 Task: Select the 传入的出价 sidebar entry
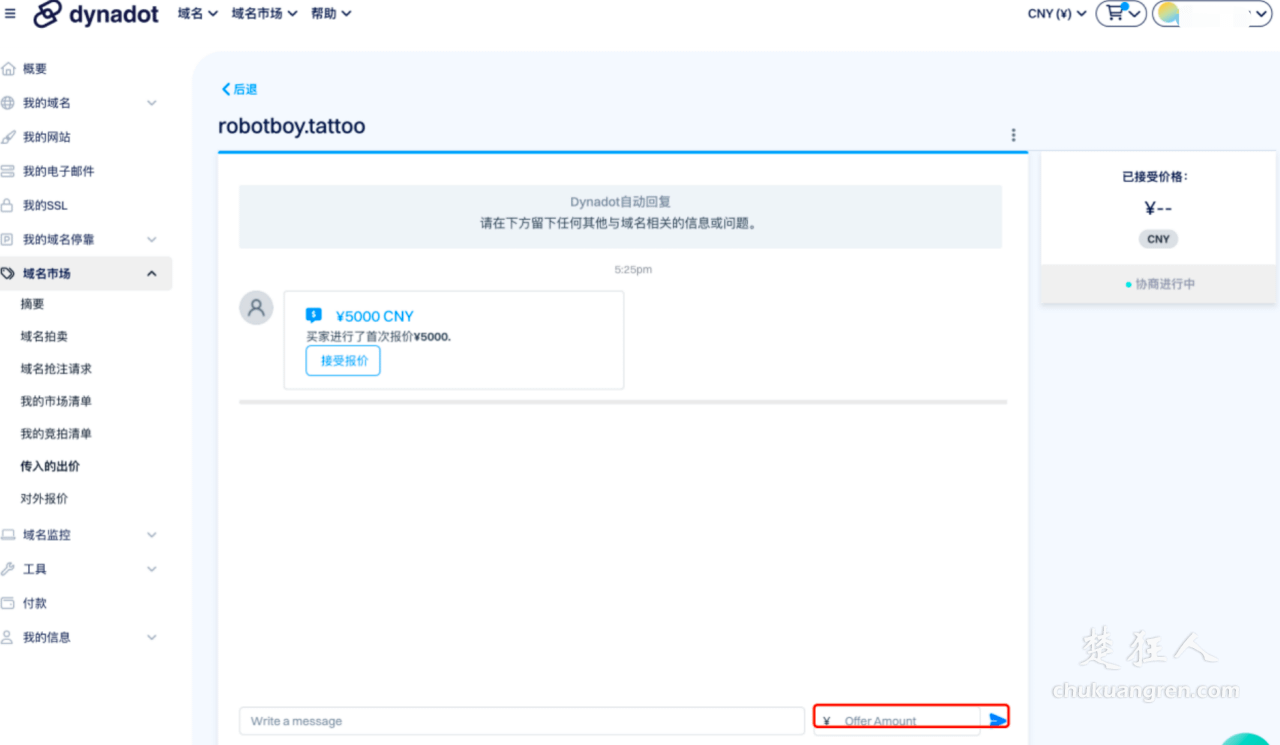(48, 465)
